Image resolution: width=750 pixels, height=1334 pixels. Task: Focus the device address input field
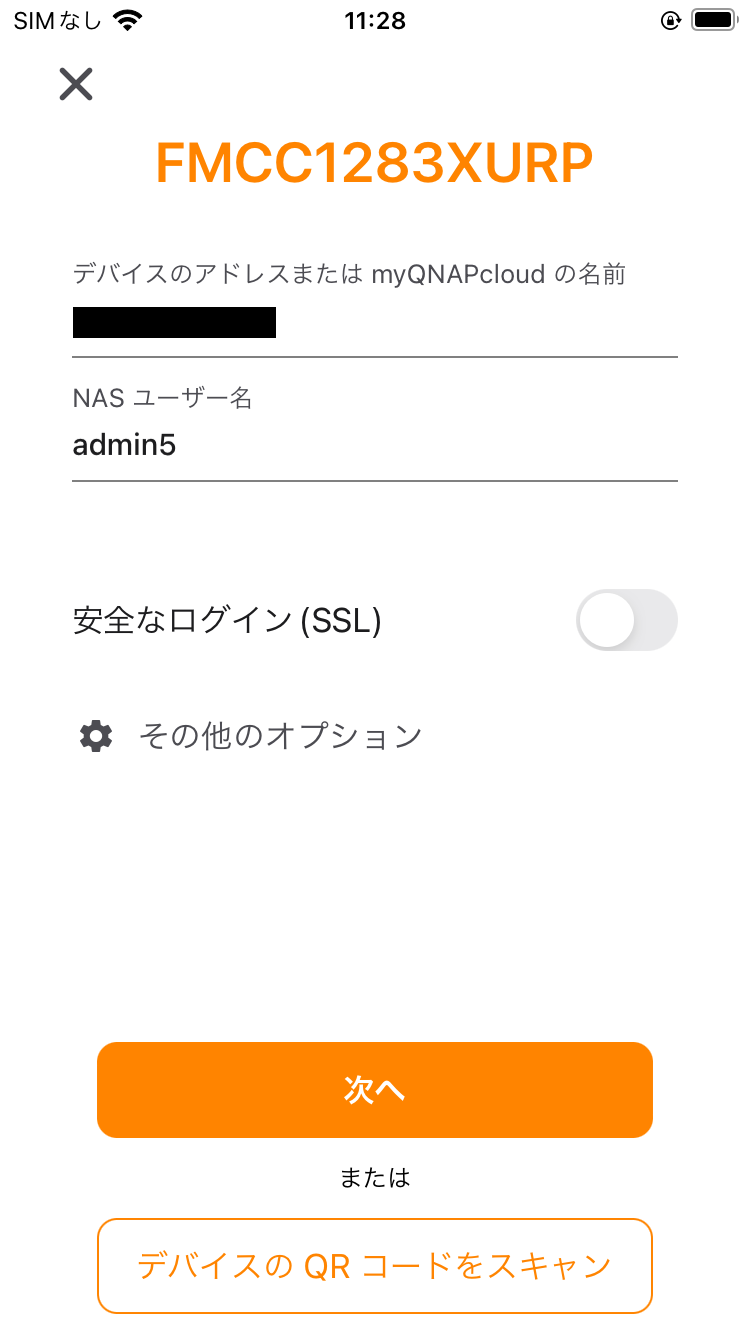coord(374,324)
